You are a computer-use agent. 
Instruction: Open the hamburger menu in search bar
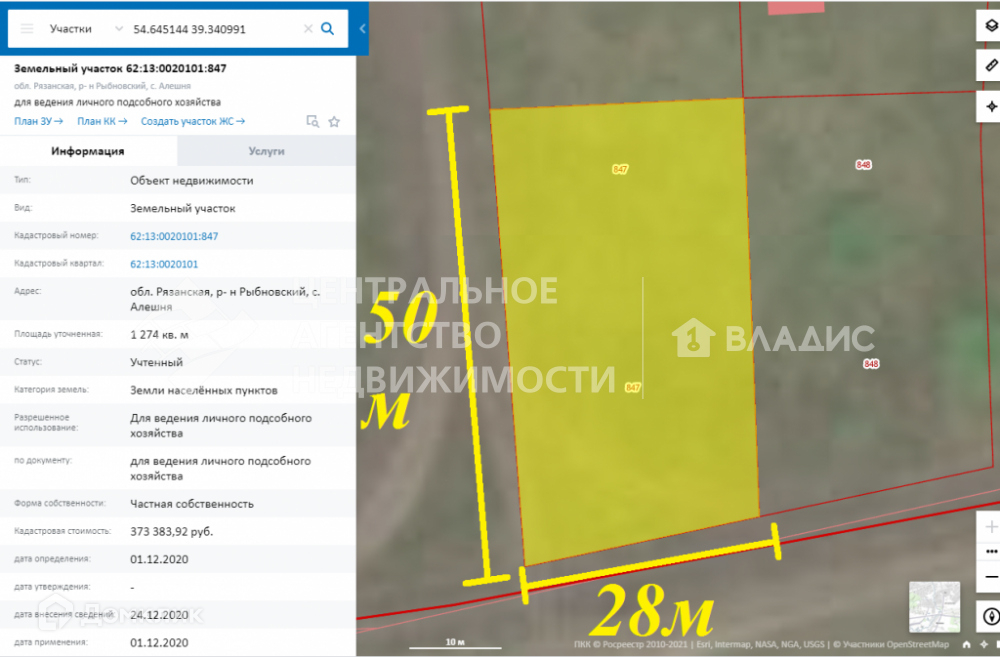27,29
